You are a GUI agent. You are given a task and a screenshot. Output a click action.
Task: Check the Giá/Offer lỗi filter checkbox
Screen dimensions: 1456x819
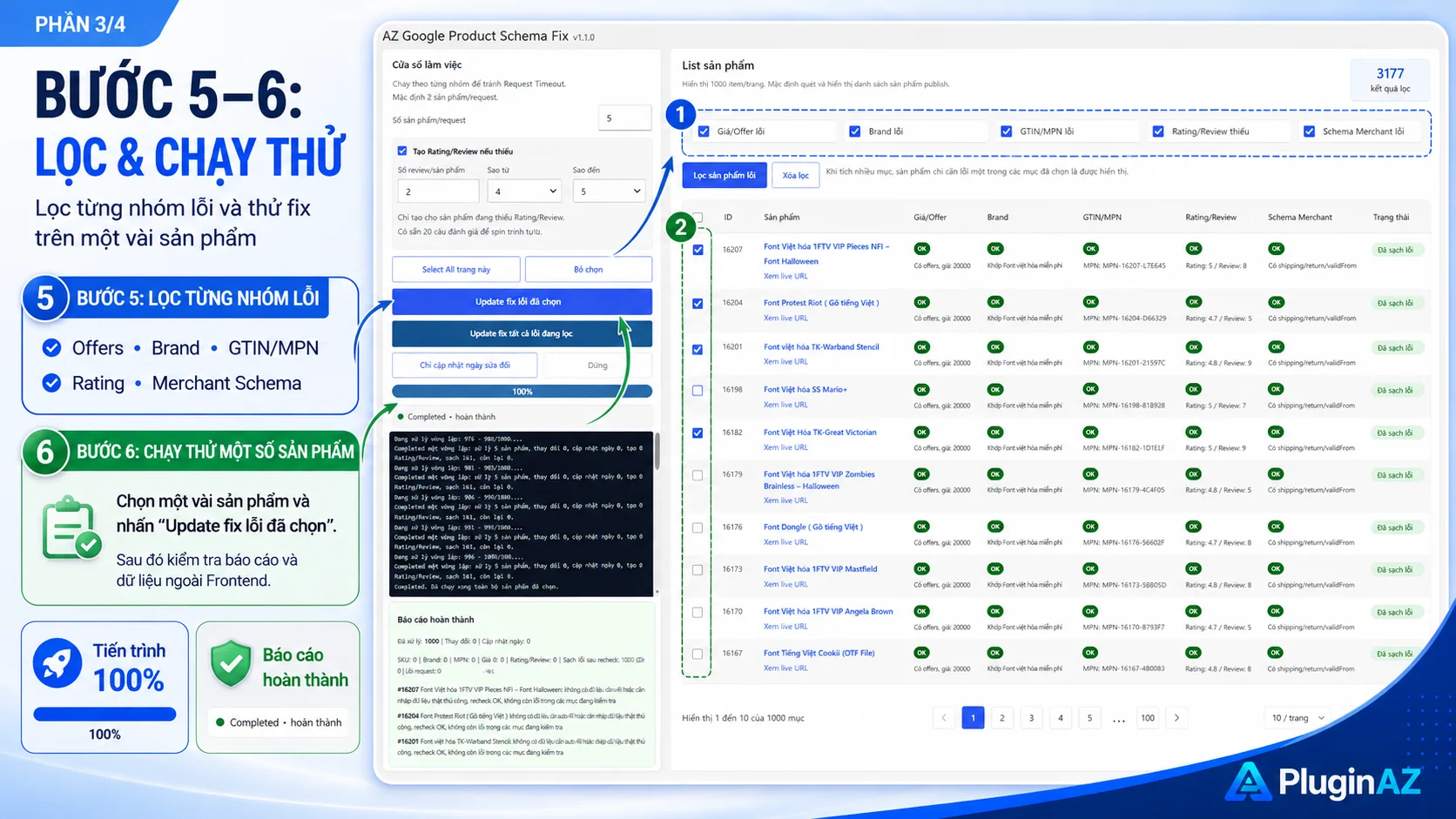pyautogui.click(x=704, y=131)
